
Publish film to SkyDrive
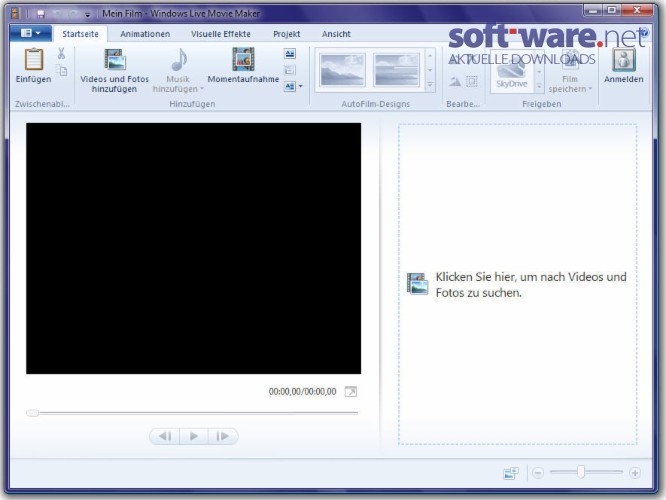(512, 72)
